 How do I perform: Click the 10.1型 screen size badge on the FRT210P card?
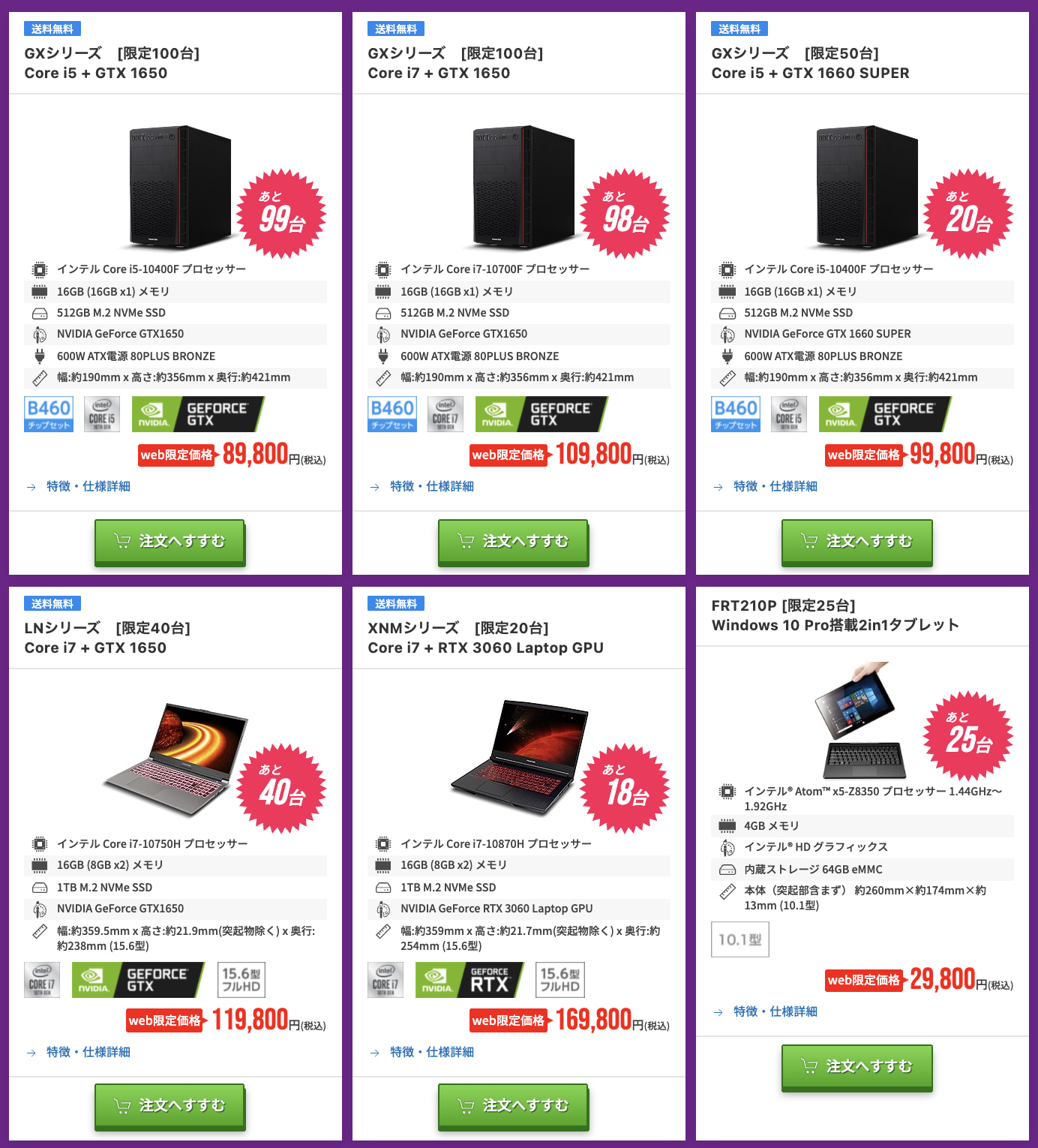pos(739,939)
